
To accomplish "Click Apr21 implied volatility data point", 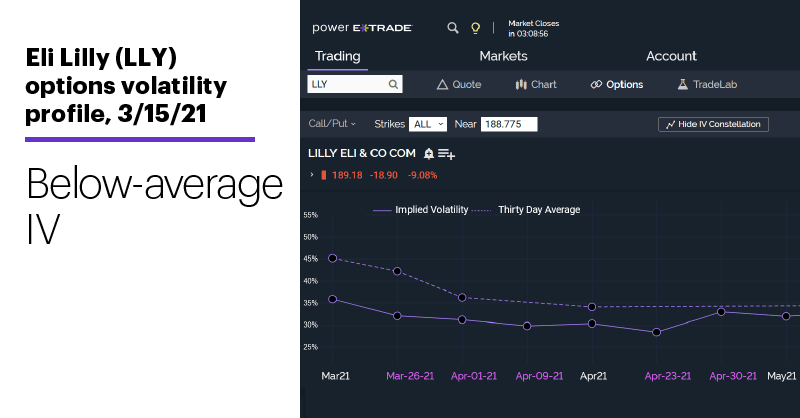I will pos(592,324).
